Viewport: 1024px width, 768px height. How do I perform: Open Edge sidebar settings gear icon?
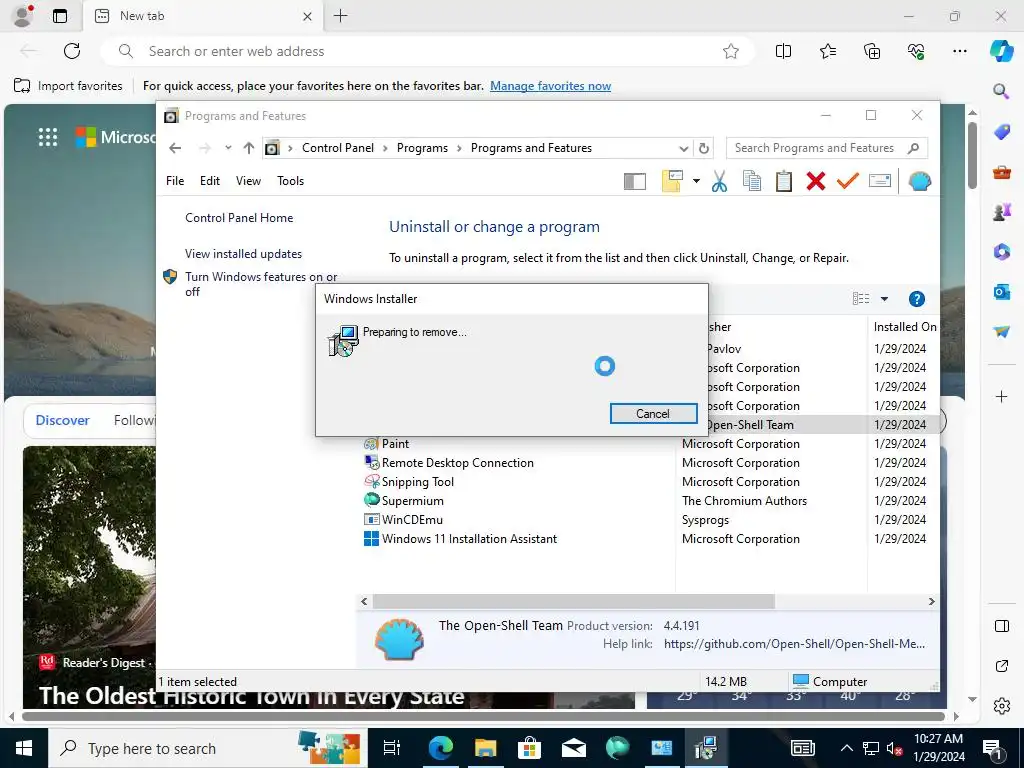[1001, 706]
